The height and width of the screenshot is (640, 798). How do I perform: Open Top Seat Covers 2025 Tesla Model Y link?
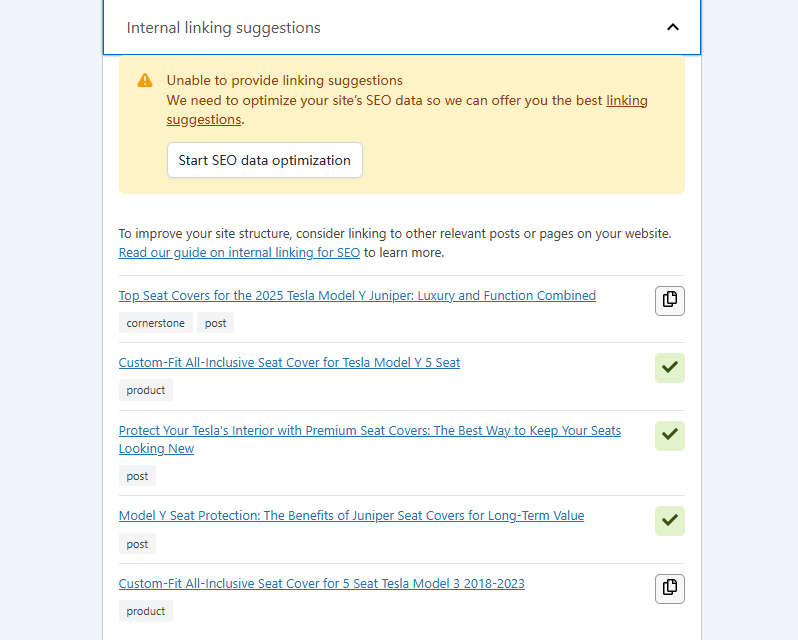pos(357,296)
